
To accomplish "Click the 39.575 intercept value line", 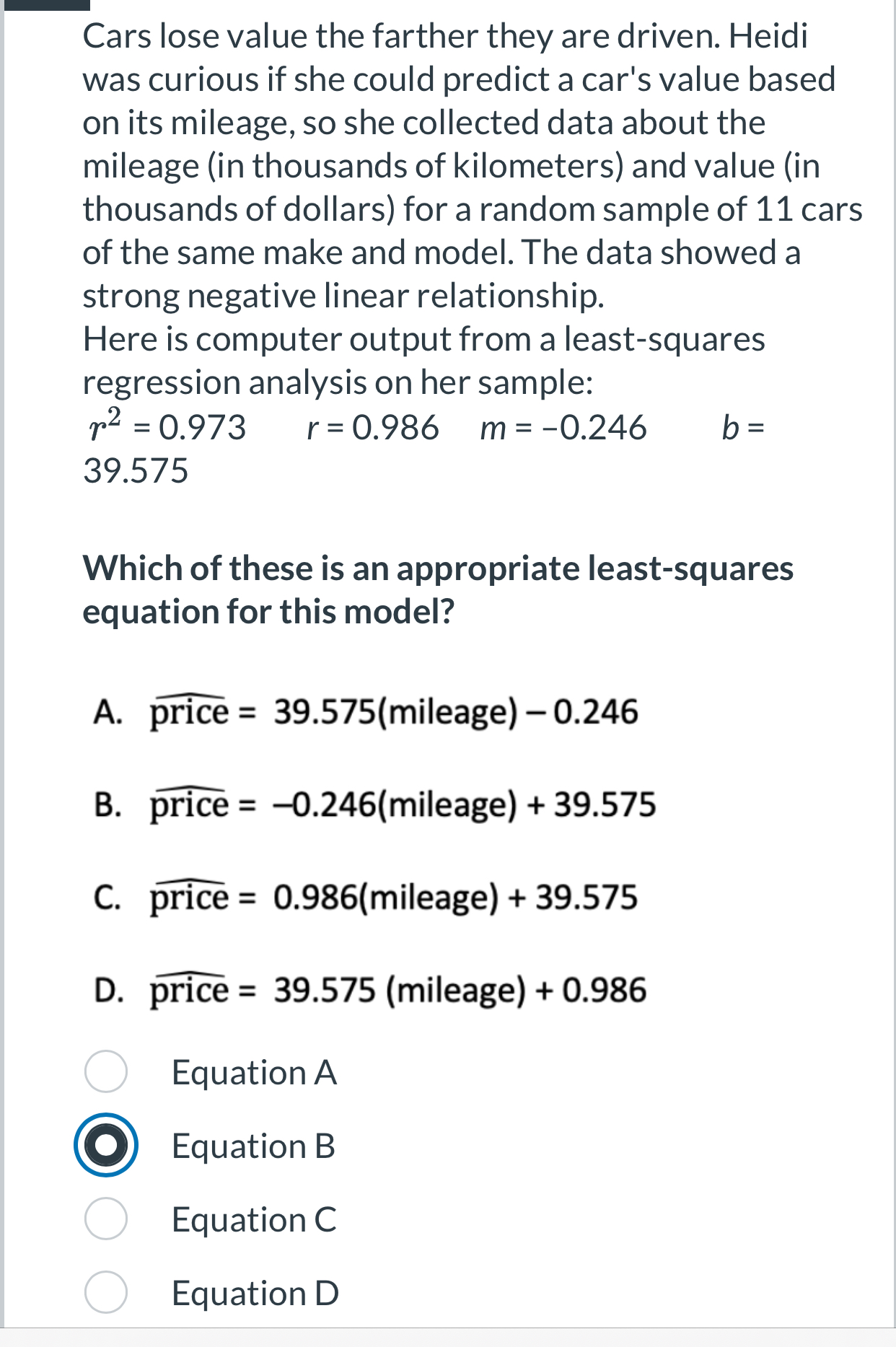I will pos(136,470).
